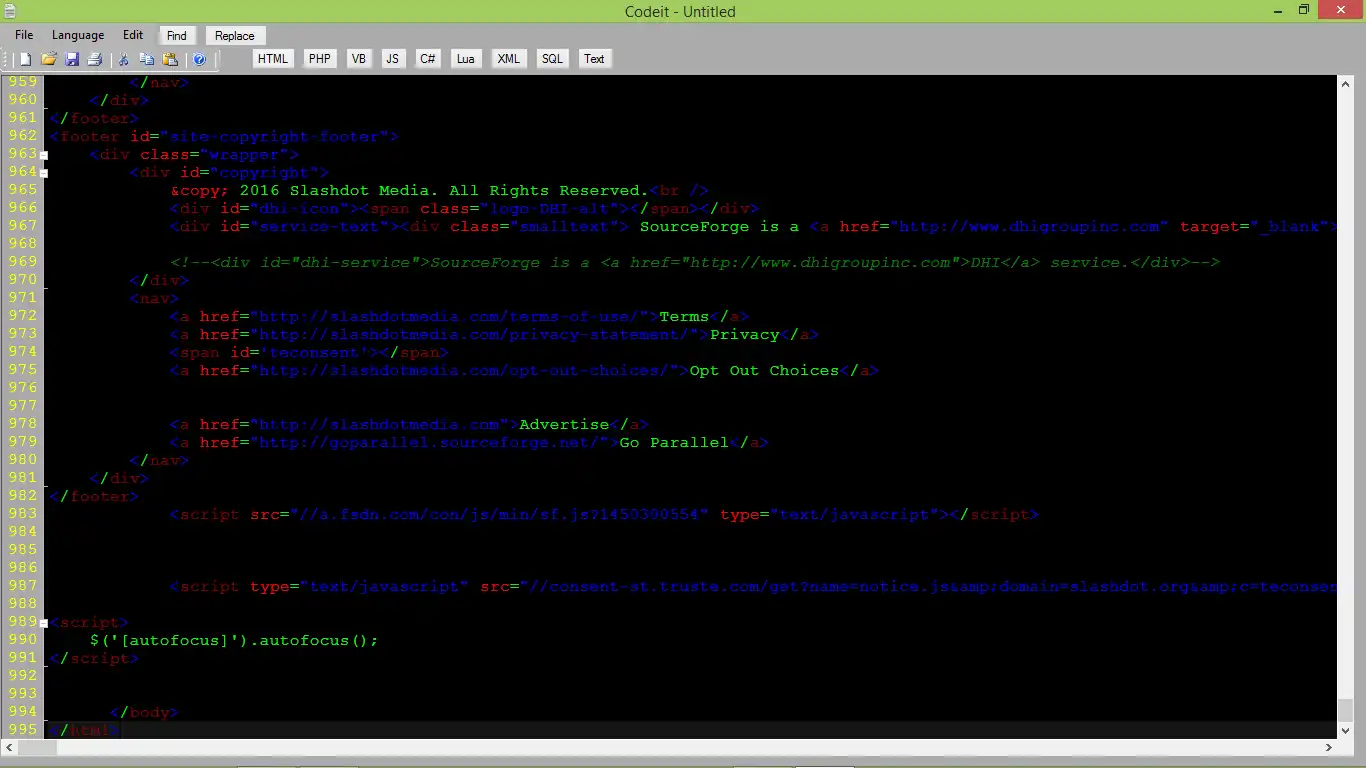Click the vertical scrollbar up arrow

[1346, 84]
